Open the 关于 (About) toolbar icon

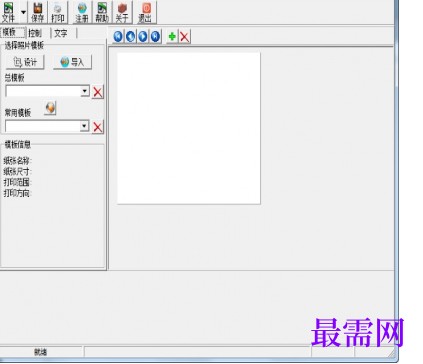[122, 12]
